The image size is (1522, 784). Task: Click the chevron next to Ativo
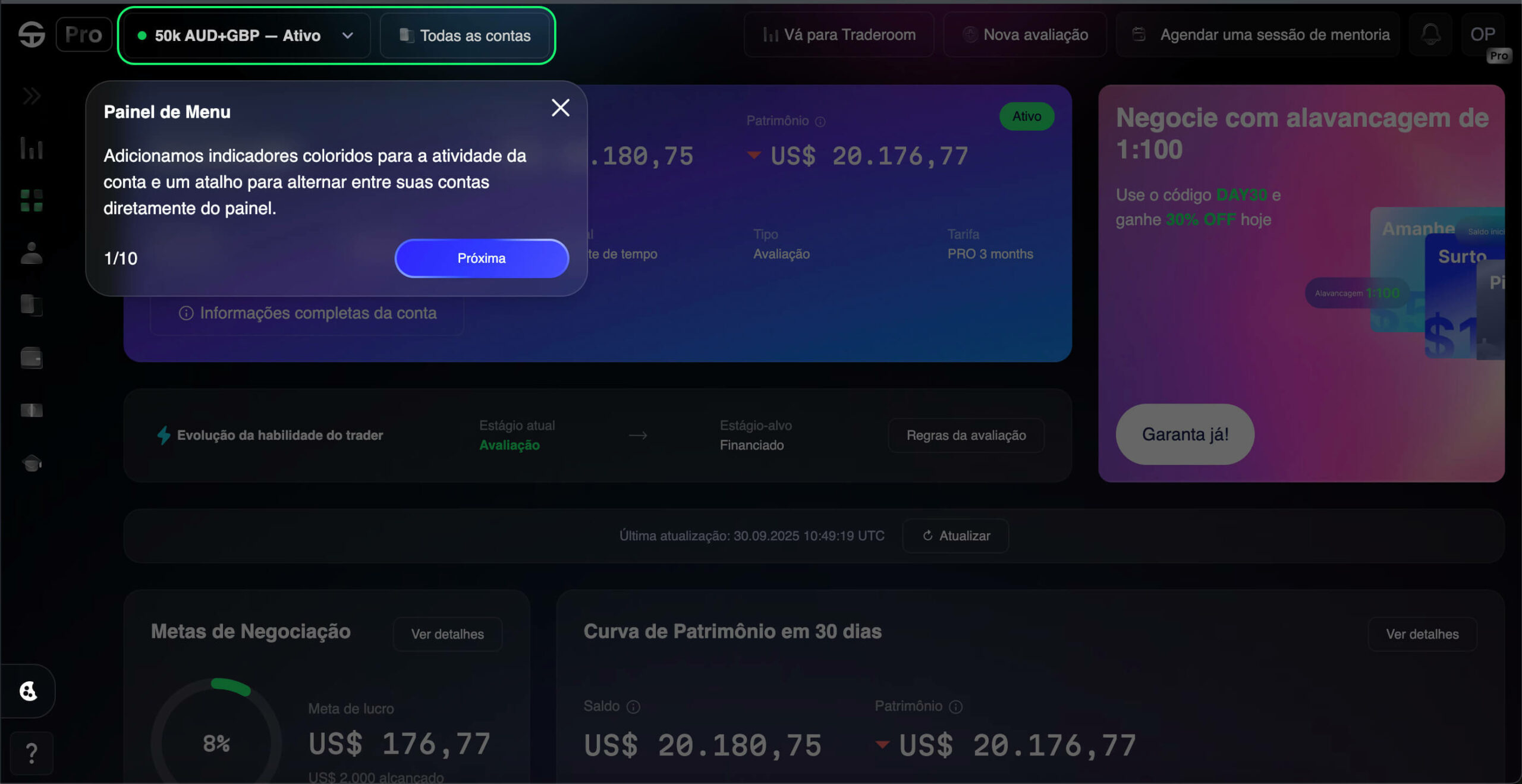tap(348, 36)
